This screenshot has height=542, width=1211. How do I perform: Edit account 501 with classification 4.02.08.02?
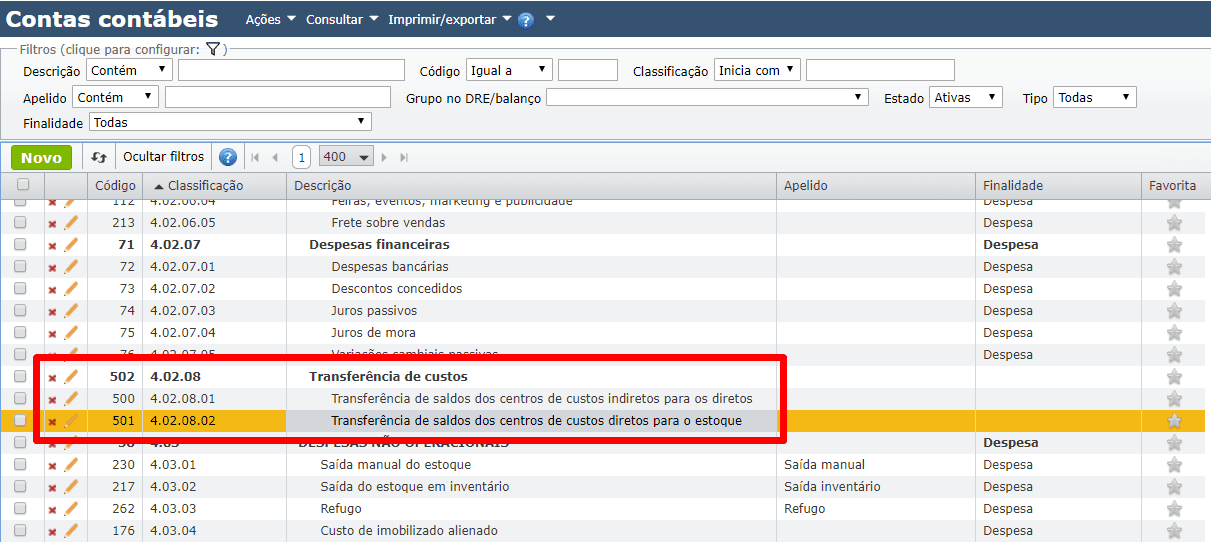71,420
